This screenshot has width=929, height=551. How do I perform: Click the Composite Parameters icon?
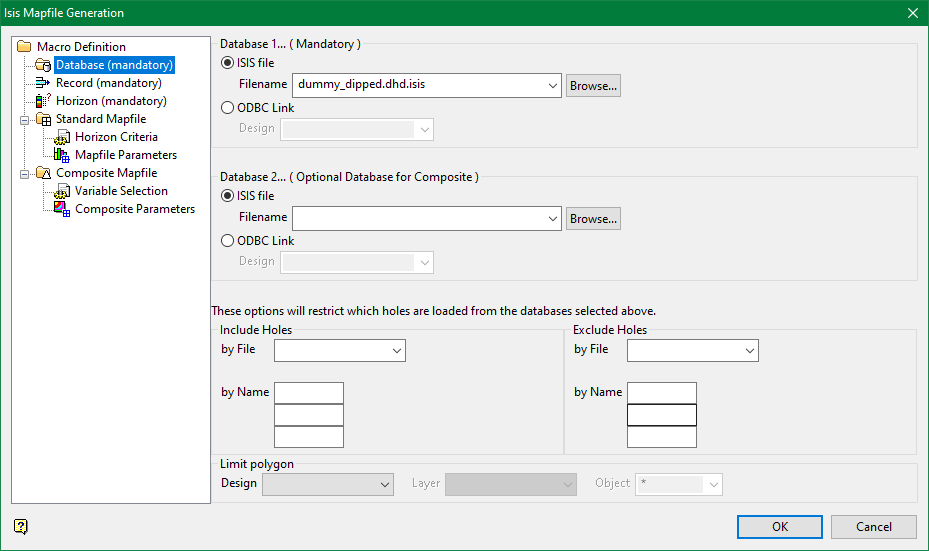62,209
